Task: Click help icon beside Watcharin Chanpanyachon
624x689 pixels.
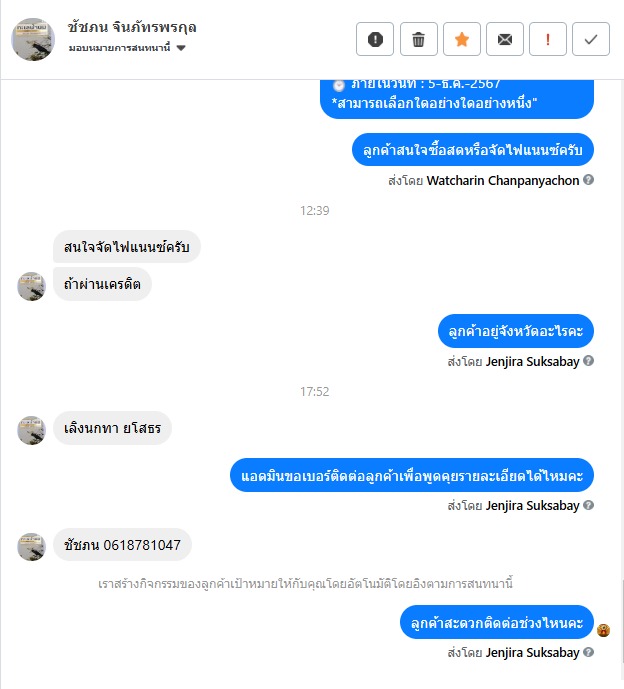Action: (x=588, y=180)
